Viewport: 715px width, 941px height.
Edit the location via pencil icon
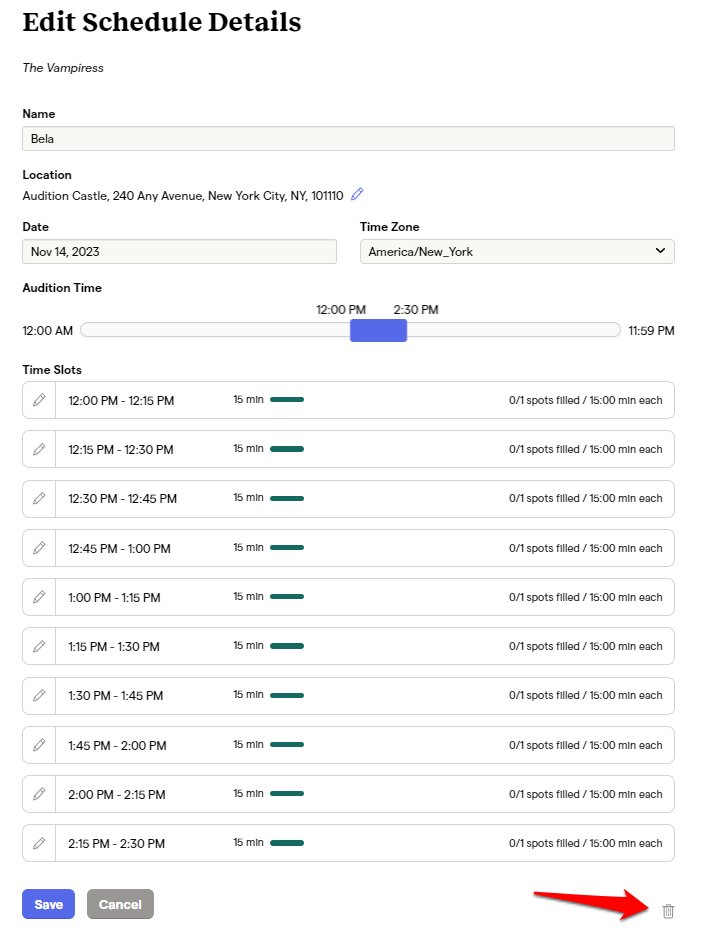click(x=357, y=194)
